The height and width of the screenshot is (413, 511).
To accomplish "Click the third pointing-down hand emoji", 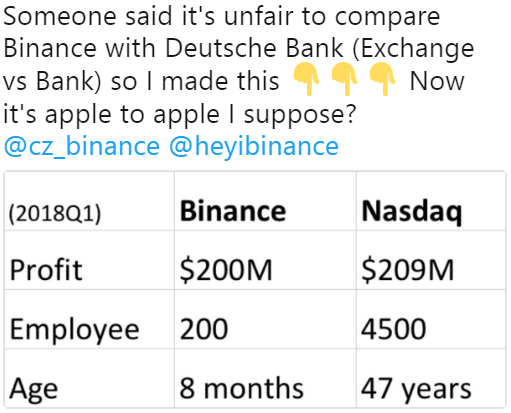I will click(x=382, y=79).
